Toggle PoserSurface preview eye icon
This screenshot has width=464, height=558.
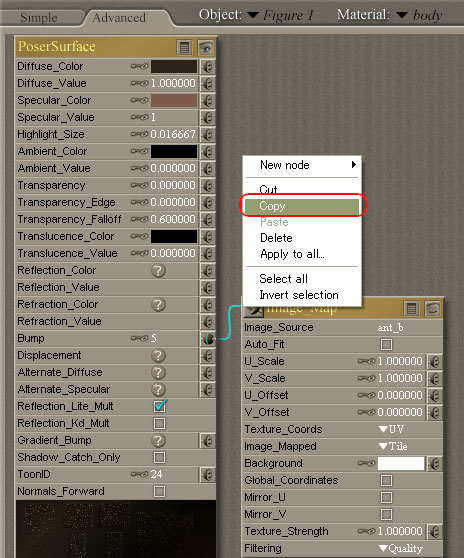coord(206,47)
